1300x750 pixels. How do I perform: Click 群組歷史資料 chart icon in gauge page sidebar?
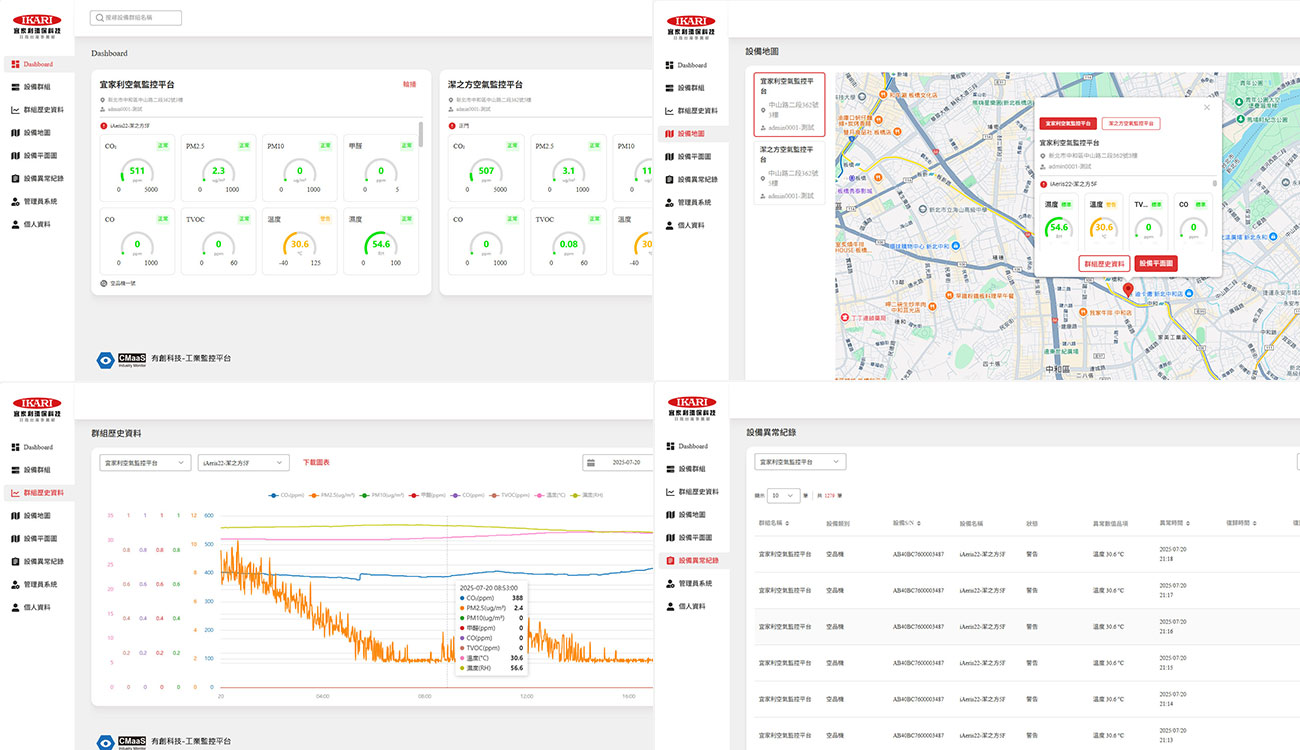15,110
